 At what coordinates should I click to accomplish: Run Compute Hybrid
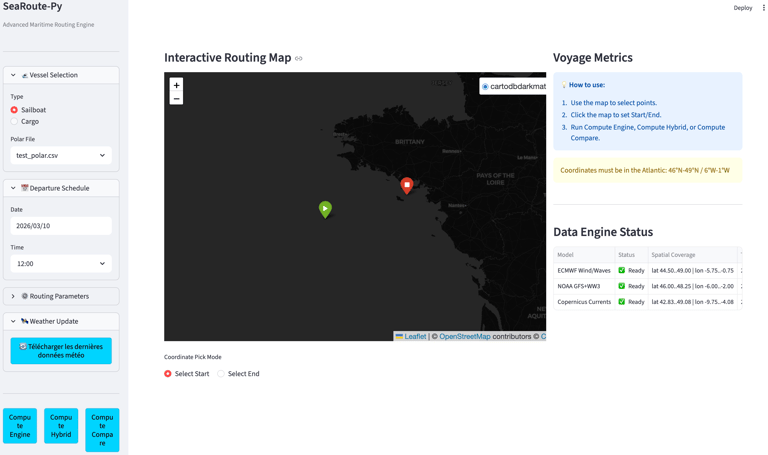[61, 426]
